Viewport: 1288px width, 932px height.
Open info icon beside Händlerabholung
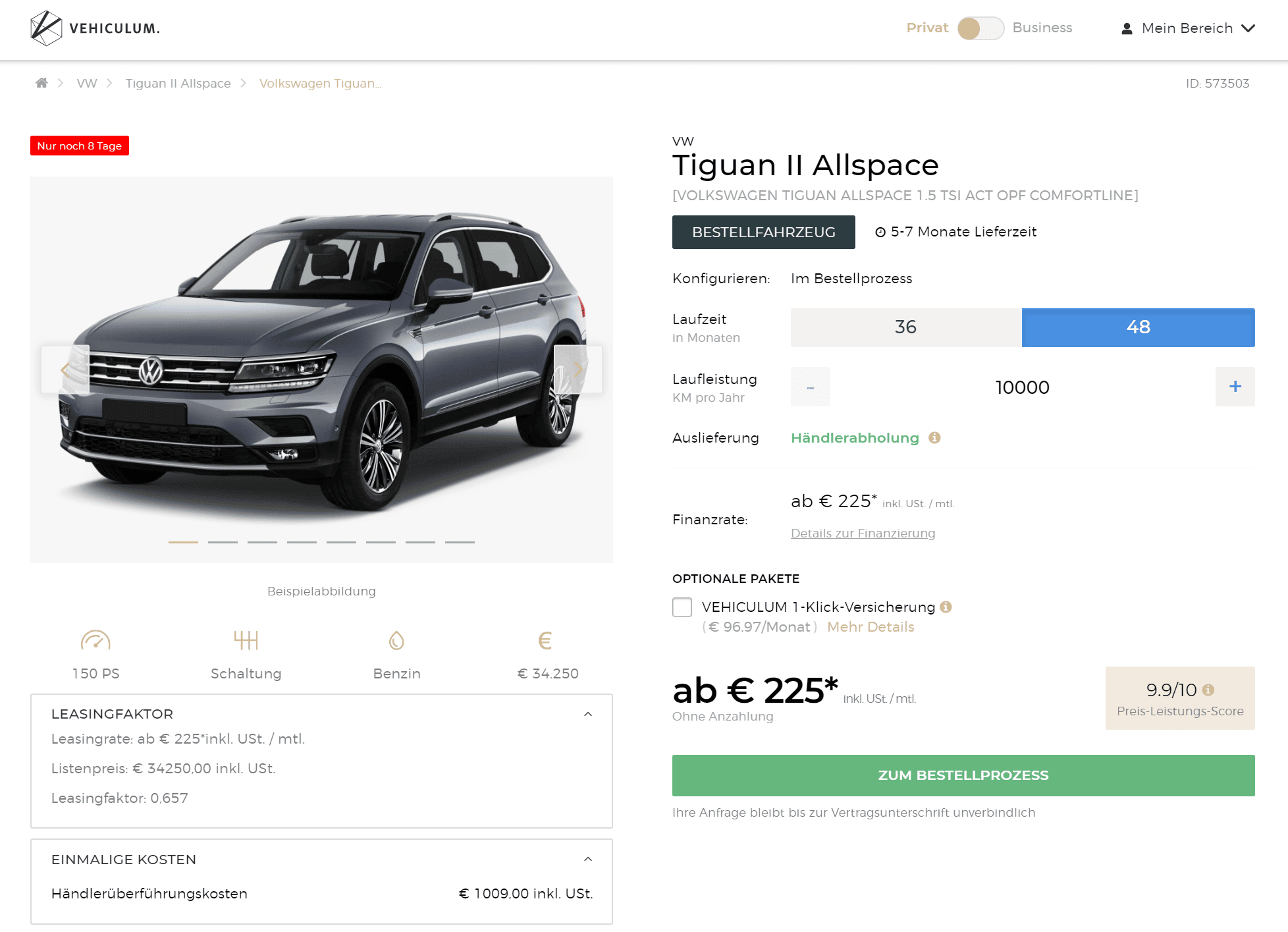tap(934, 438)
